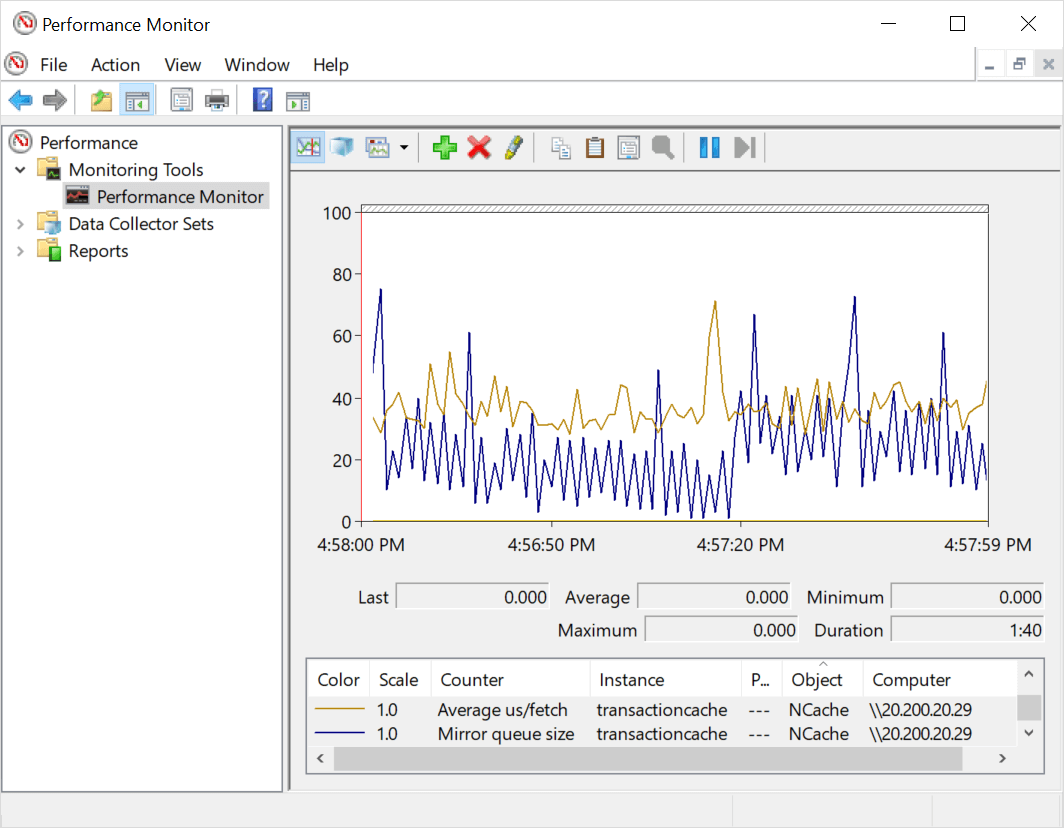Update data with the step-forward icon
1064x828 pixels.
[x=743, y=147]
